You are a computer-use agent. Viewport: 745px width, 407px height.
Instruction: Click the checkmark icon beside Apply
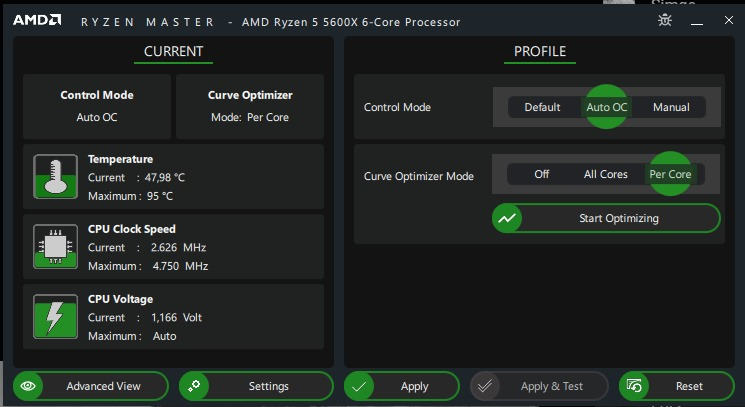coord(360,386)
